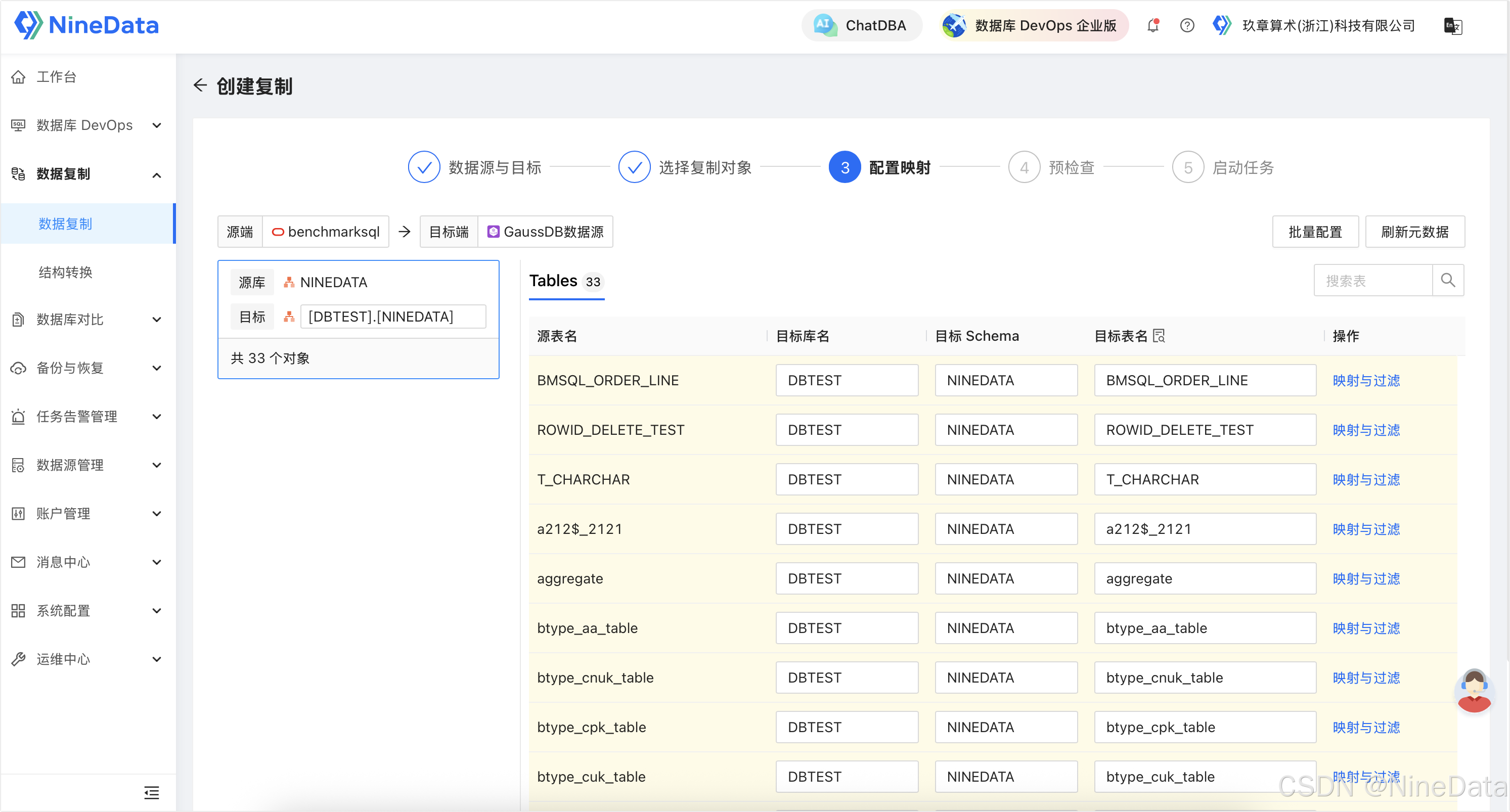This screenshot has height=812, width=1510.
Task: Click the 刷新元数据 button
Action: 1414,232
